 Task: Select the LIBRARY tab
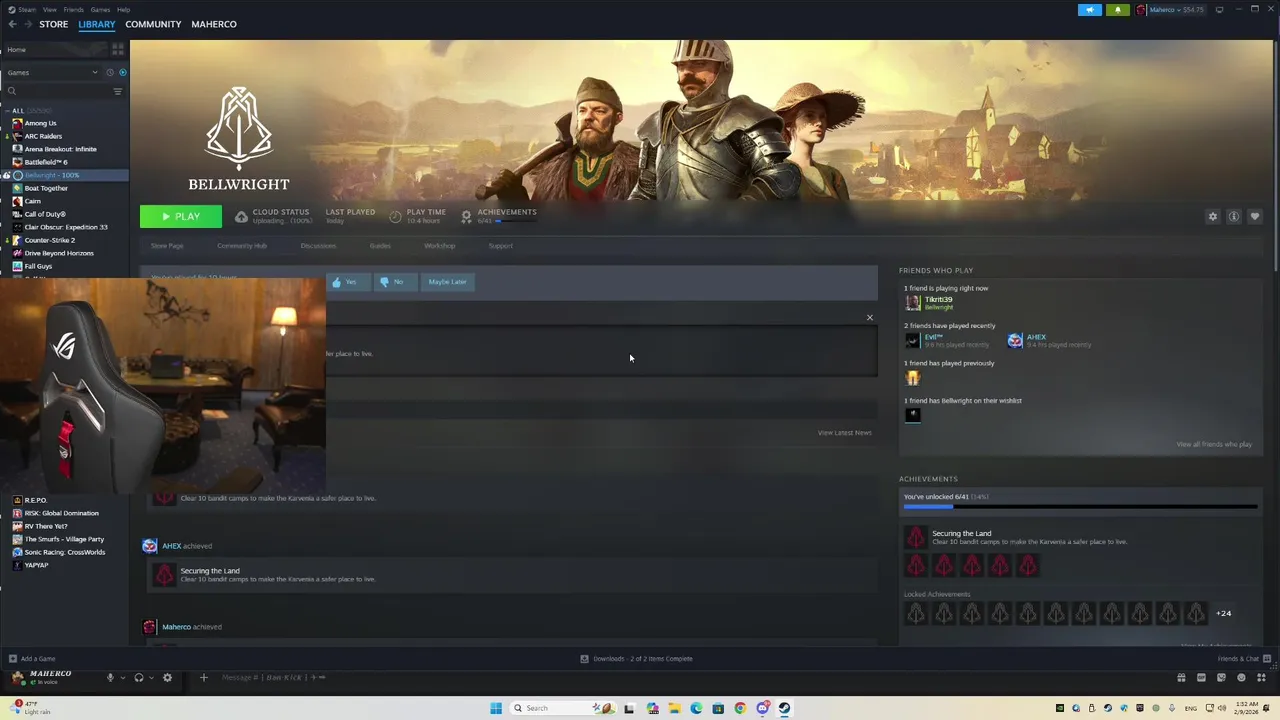[97, 24]
